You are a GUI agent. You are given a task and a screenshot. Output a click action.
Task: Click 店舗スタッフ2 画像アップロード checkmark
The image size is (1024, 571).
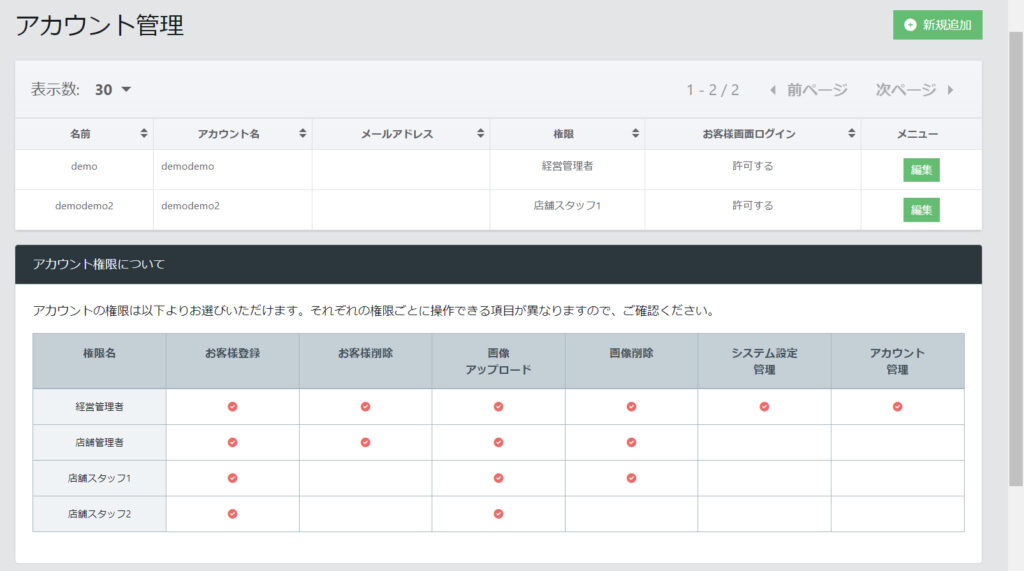point(498,514)
